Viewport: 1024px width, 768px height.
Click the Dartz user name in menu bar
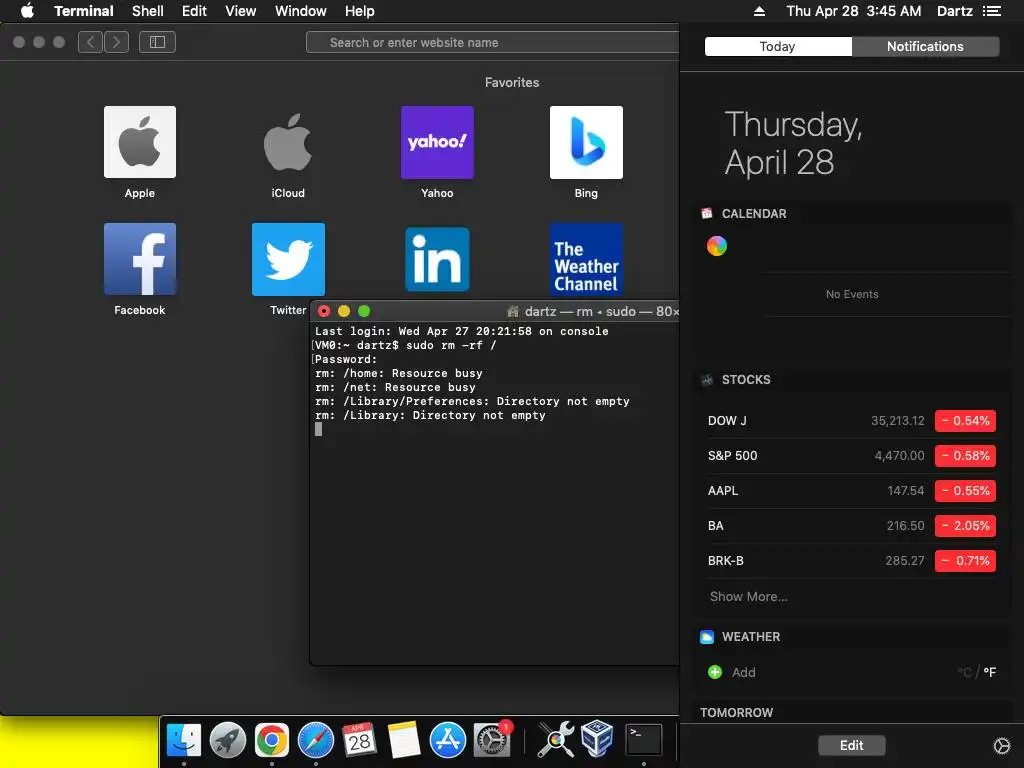955,11
